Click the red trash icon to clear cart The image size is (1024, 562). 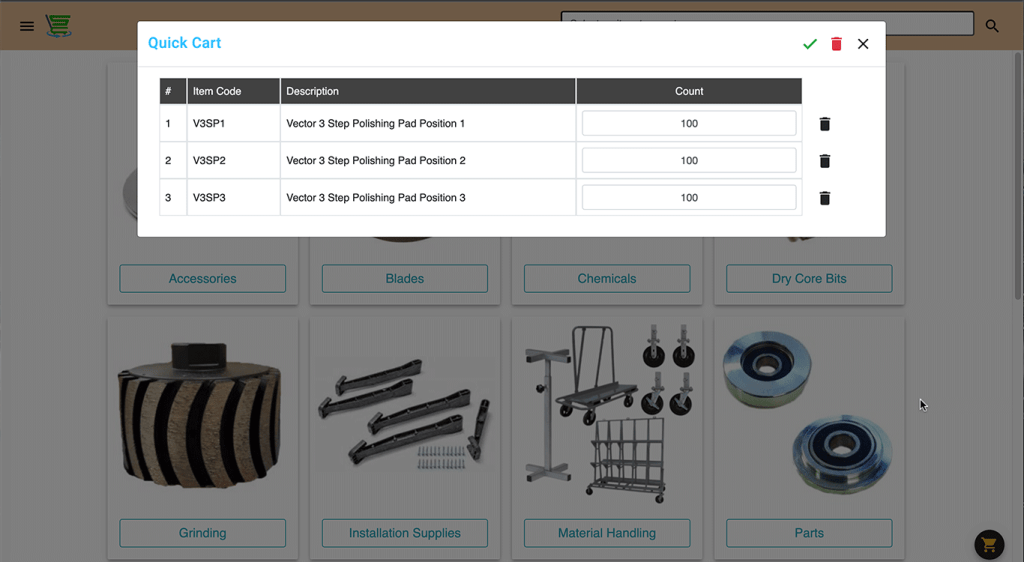pos(837,44)
